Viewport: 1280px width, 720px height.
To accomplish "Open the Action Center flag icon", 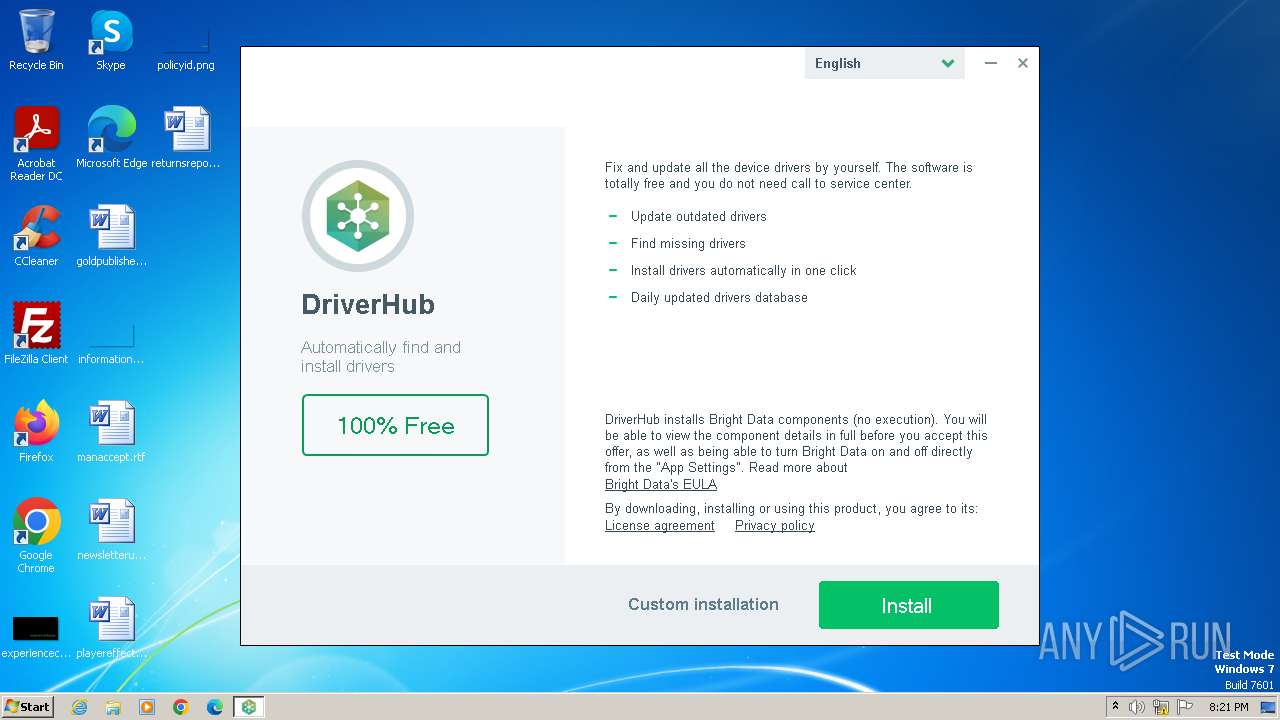I will (1185, 707).
